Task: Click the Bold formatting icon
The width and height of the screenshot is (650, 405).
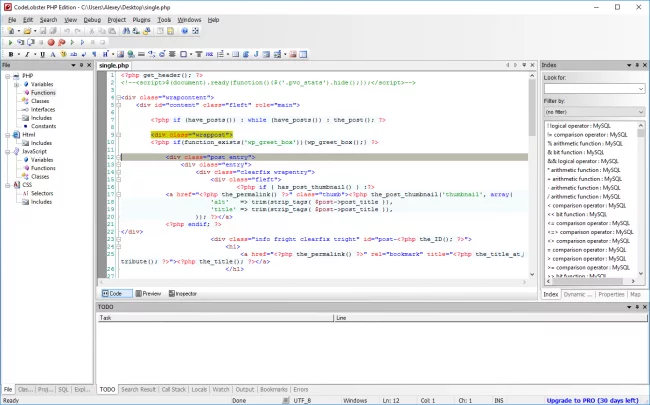Action: (11, 54)
